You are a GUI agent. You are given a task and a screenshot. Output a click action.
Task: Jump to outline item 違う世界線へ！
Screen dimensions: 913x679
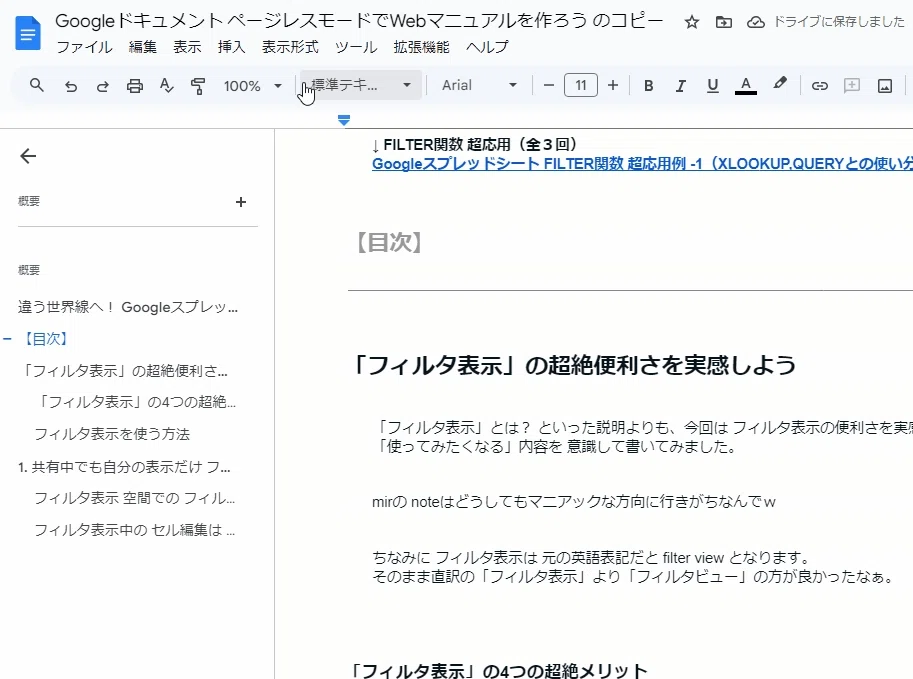(128, 307)
